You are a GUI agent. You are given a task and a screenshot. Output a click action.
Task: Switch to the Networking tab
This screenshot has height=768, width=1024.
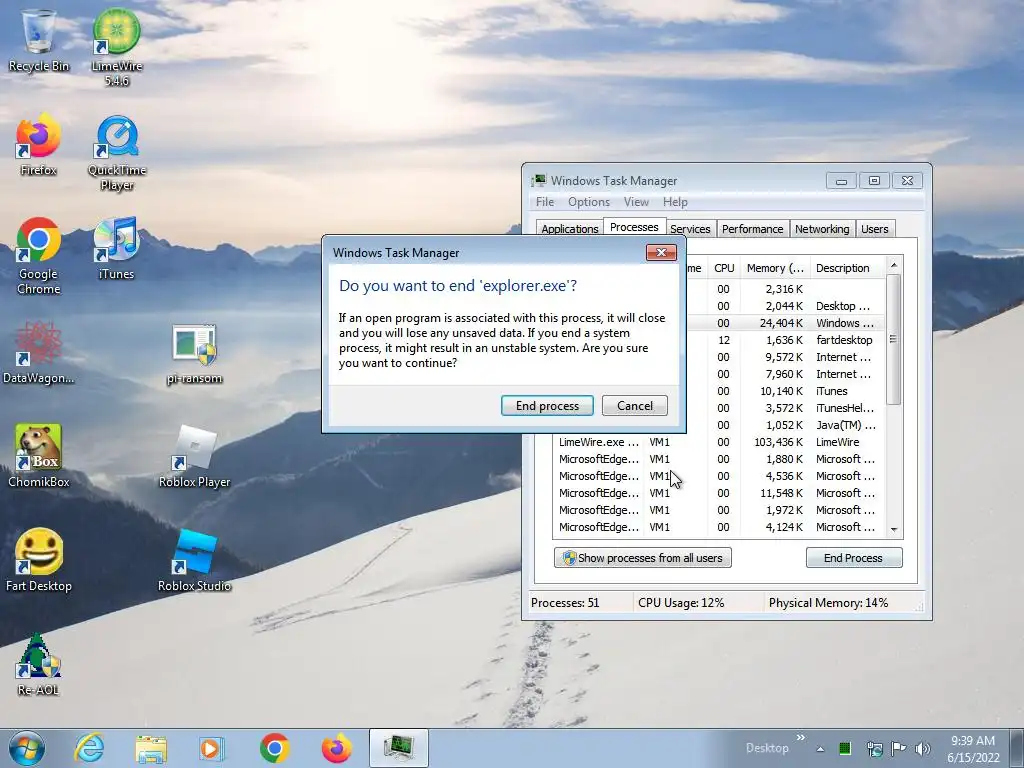tap(822, 229)
